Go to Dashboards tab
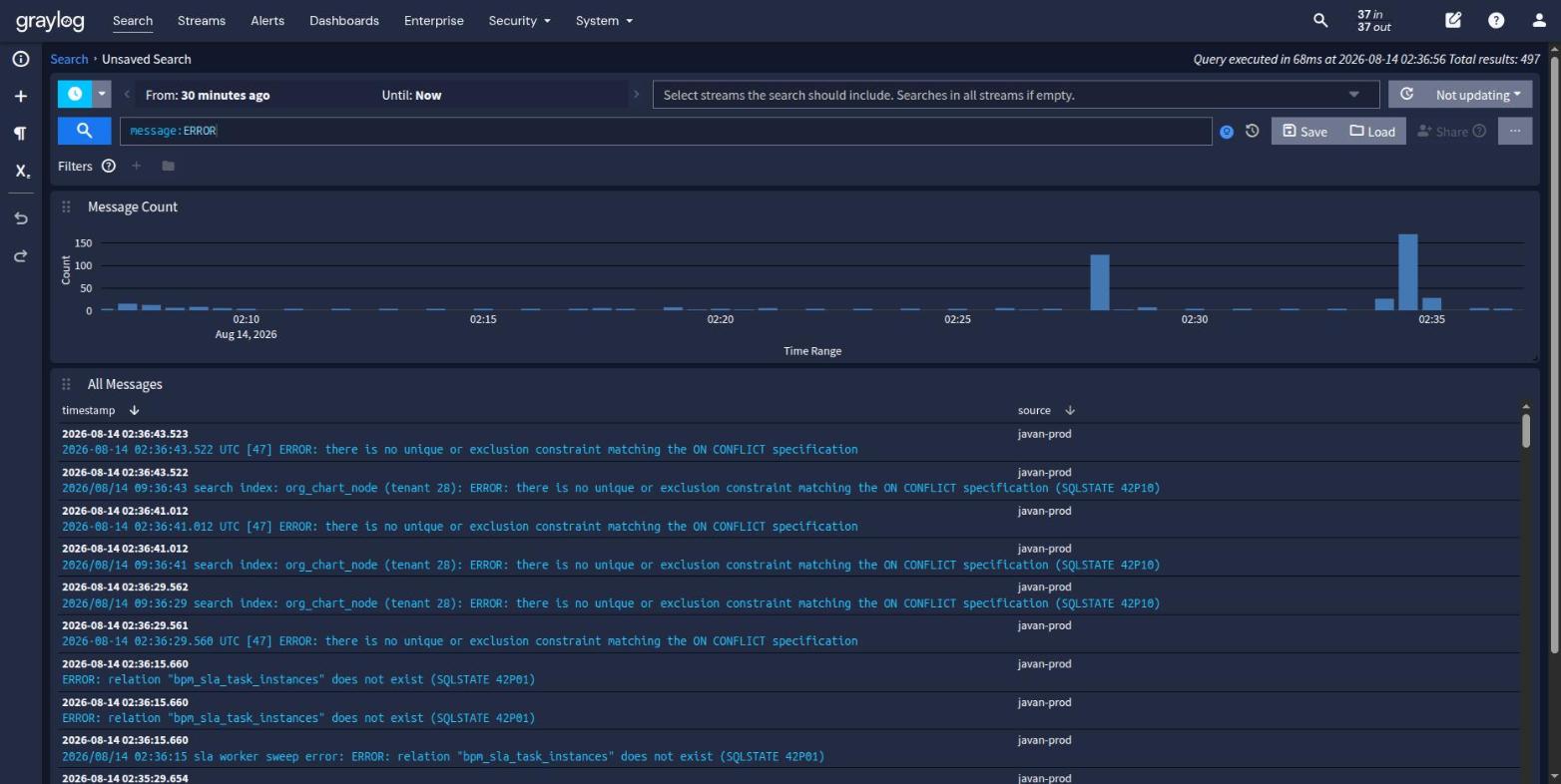 [x=344, y=21]
